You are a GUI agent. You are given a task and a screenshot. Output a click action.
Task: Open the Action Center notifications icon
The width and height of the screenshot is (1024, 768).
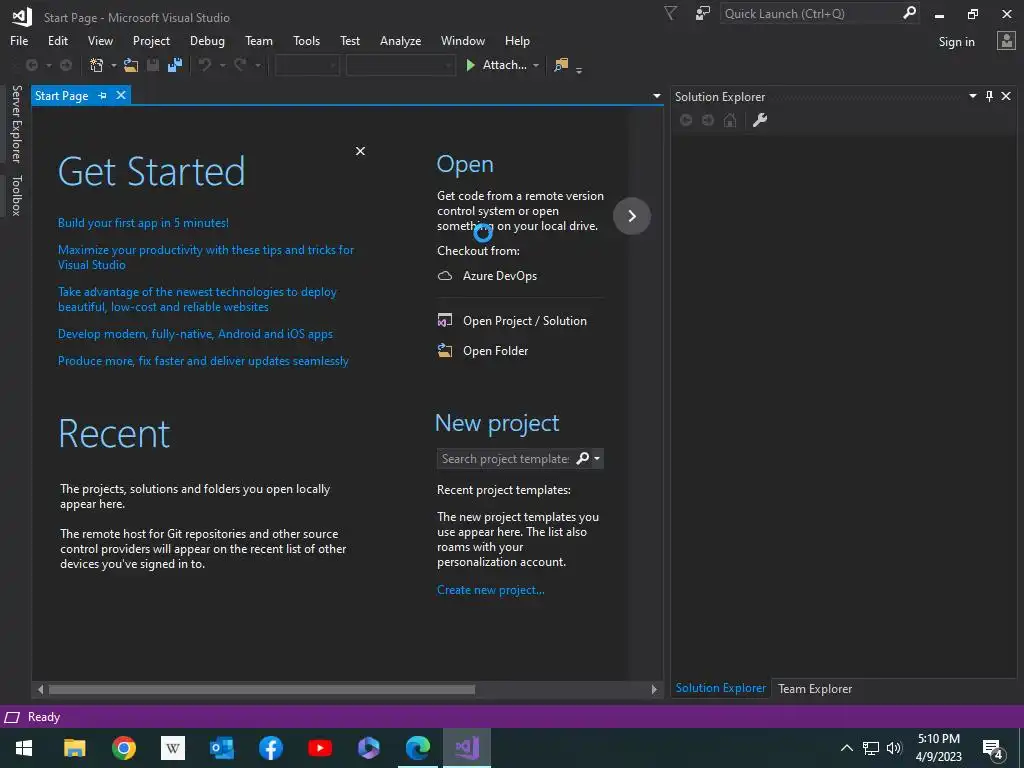[x=993, y=748]
